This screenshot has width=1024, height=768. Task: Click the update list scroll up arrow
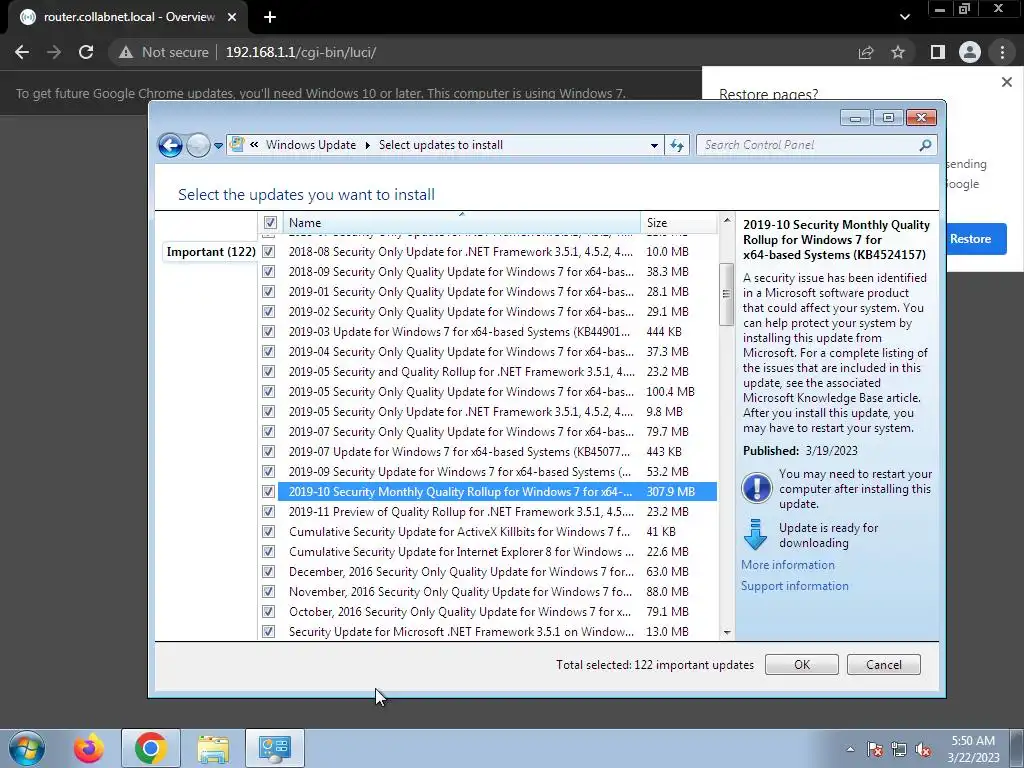[x=727, y=221]
